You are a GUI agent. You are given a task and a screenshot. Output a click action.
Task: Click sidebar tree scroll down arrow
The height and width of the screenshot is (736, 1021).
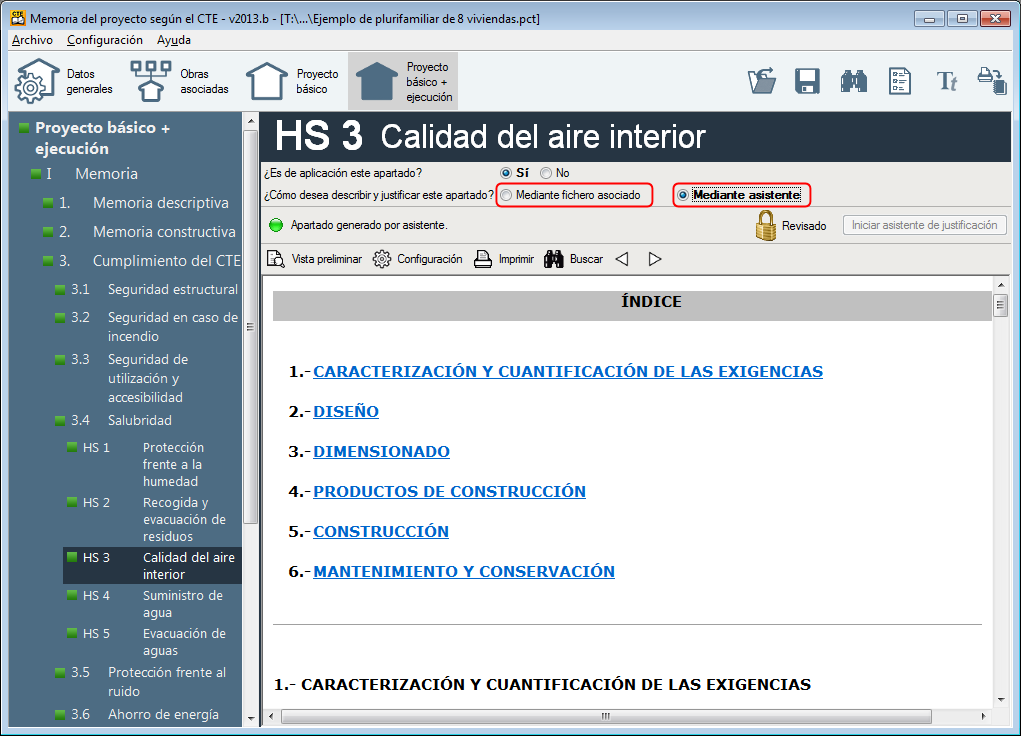point(251,718)
